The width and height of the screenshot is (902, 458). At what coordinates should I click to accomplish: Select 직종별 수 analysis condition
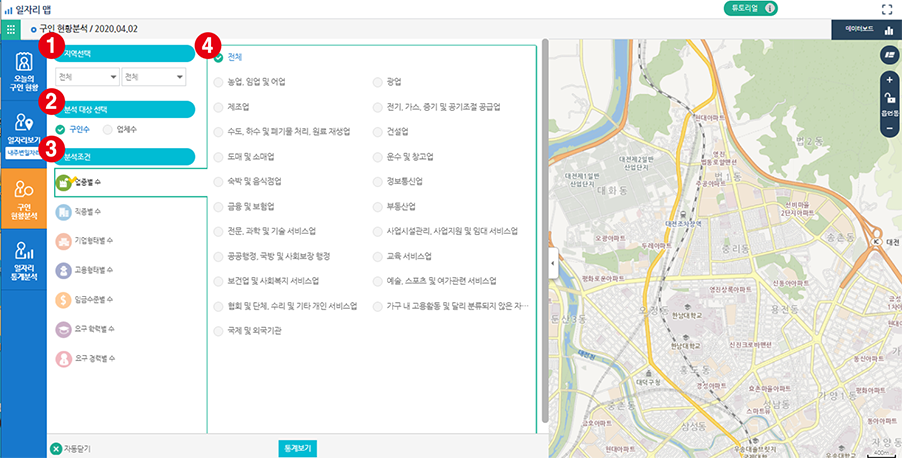click(79, 212)
